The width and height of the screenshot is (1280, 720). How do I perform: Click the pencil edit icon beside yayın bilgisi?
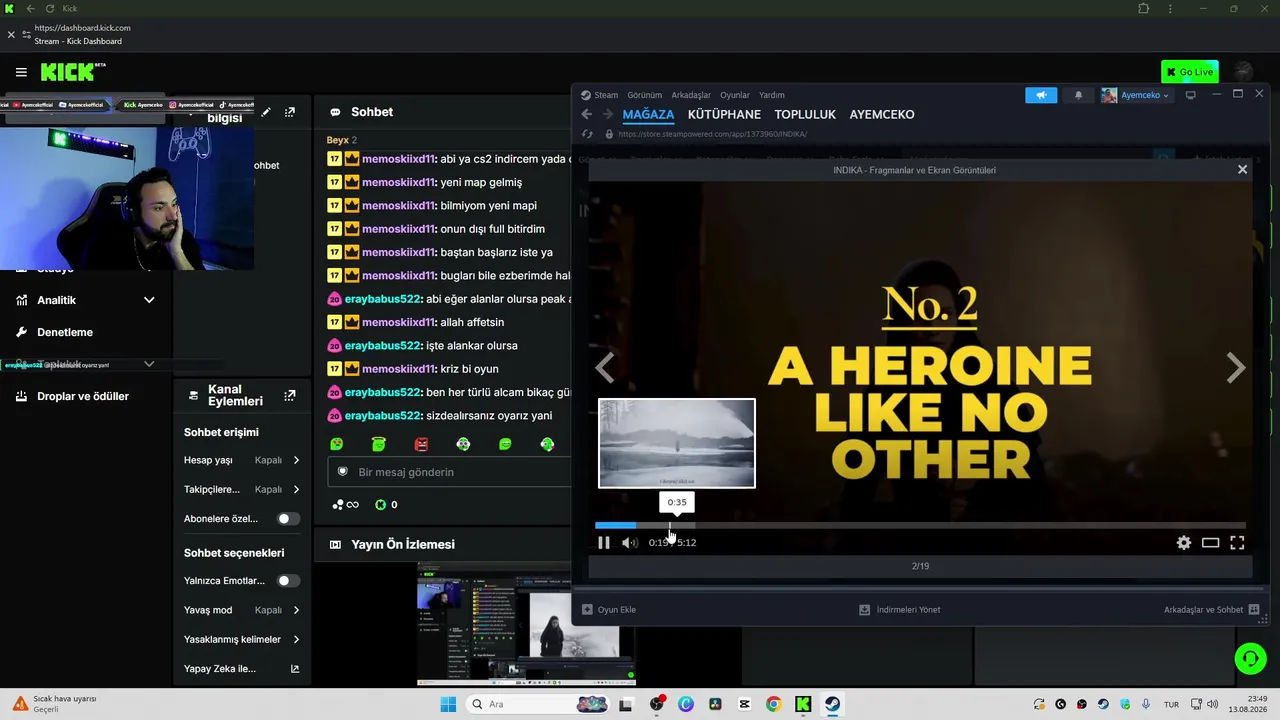pyautogui.click(x=266, y=112)
